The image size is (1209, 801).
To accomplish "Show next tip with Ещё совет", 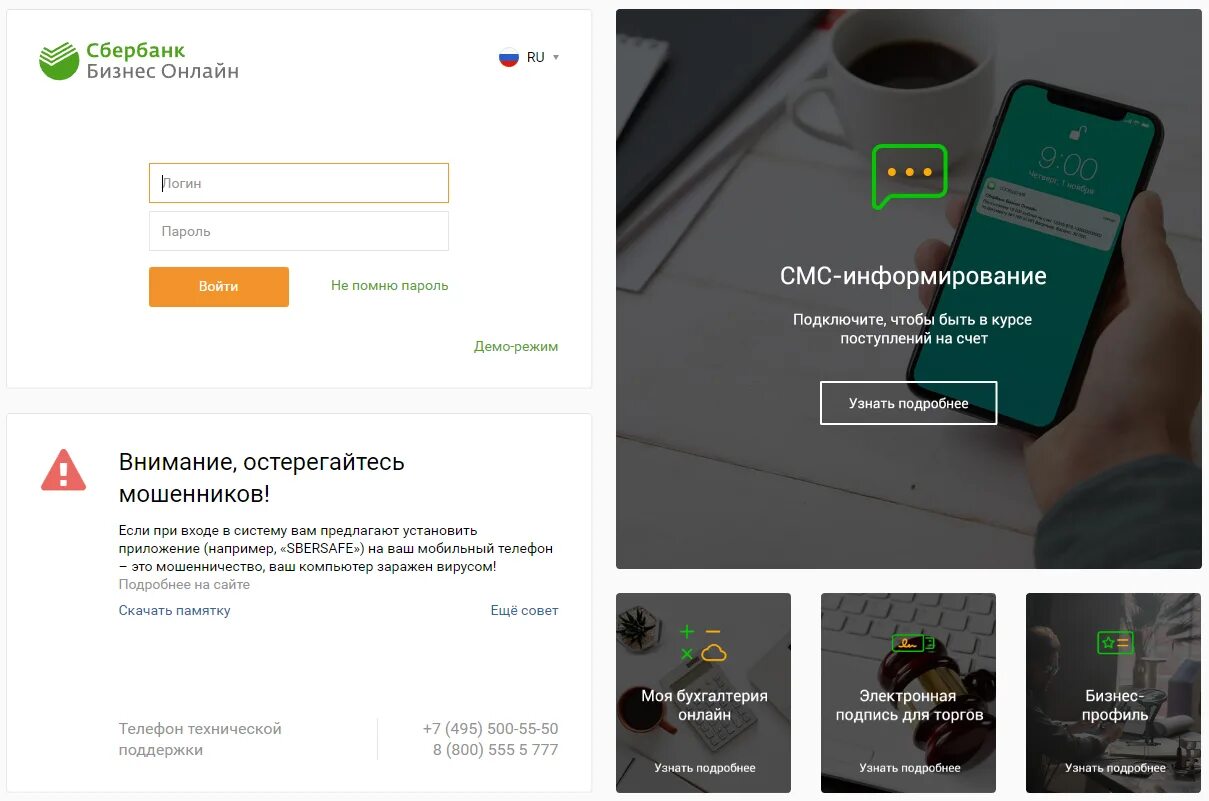I will pyautogui.click(x=524, y=610).
